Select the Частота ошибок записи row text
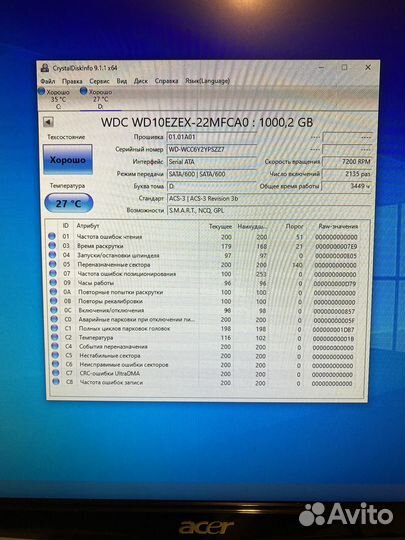The width and height of the screenshot is (405, 540). coord(111,383)
